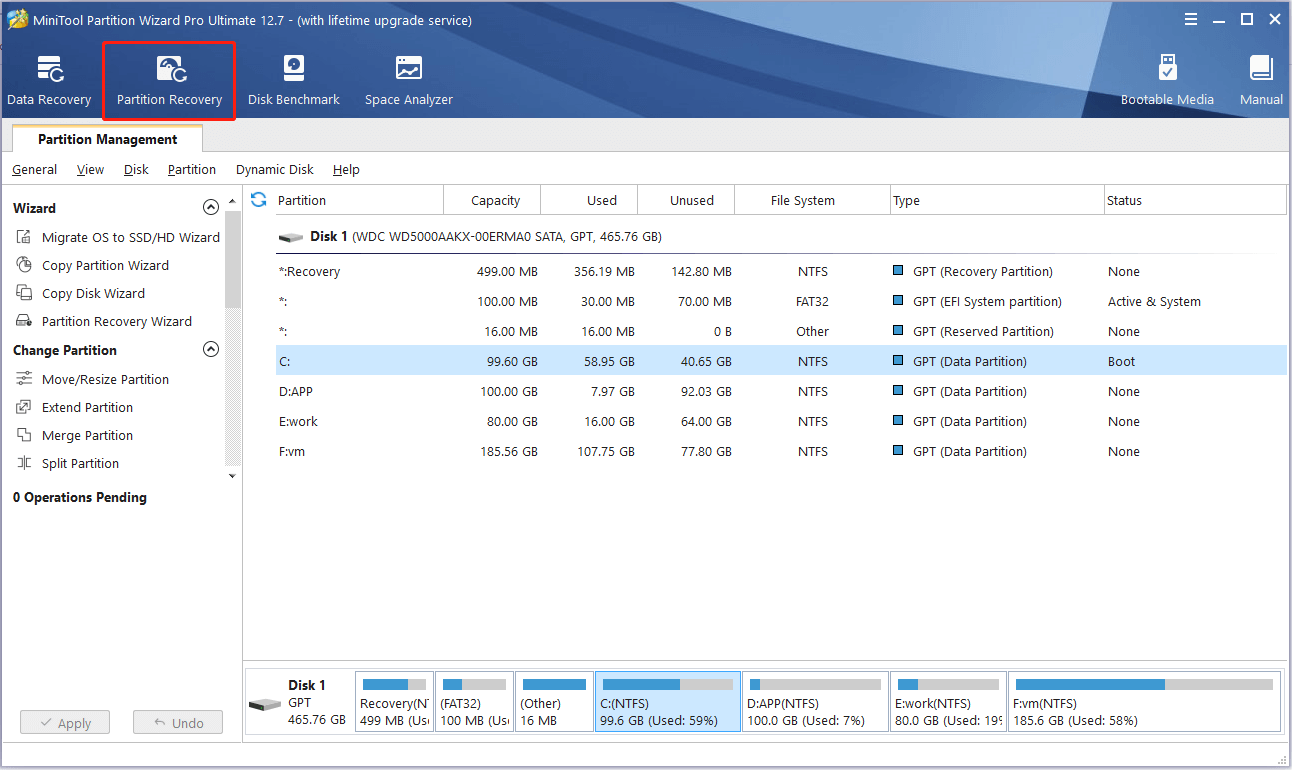The width and height of the screenshot is (1292, 770).
Task: Open the Dynamic Disk menu
Action: click(x=274, y=169)
